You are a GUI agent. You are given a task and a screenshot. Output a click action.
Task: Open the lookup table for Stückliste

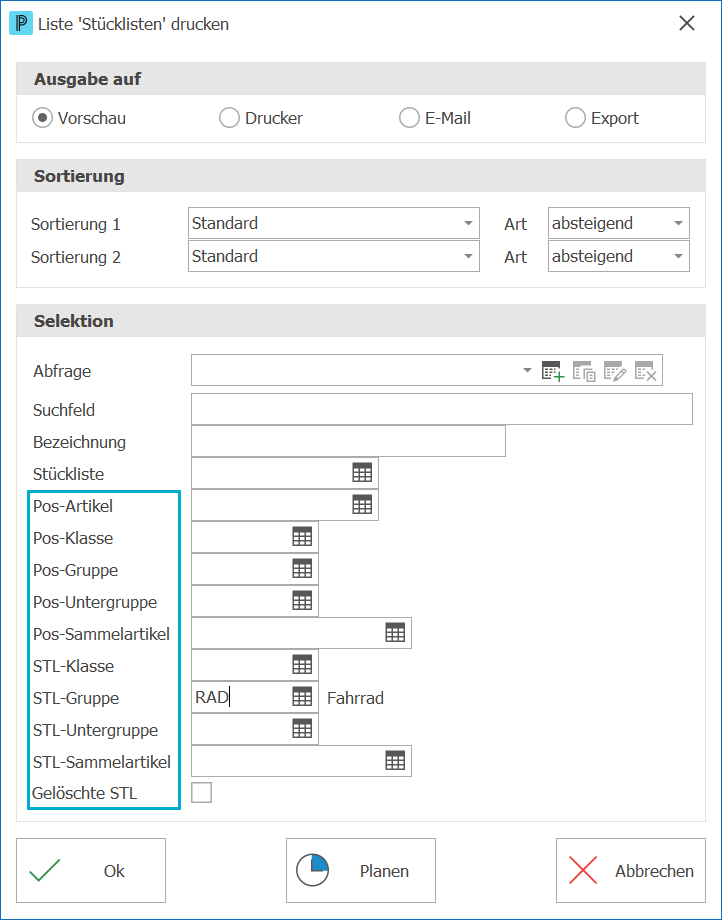pos(362,473)
